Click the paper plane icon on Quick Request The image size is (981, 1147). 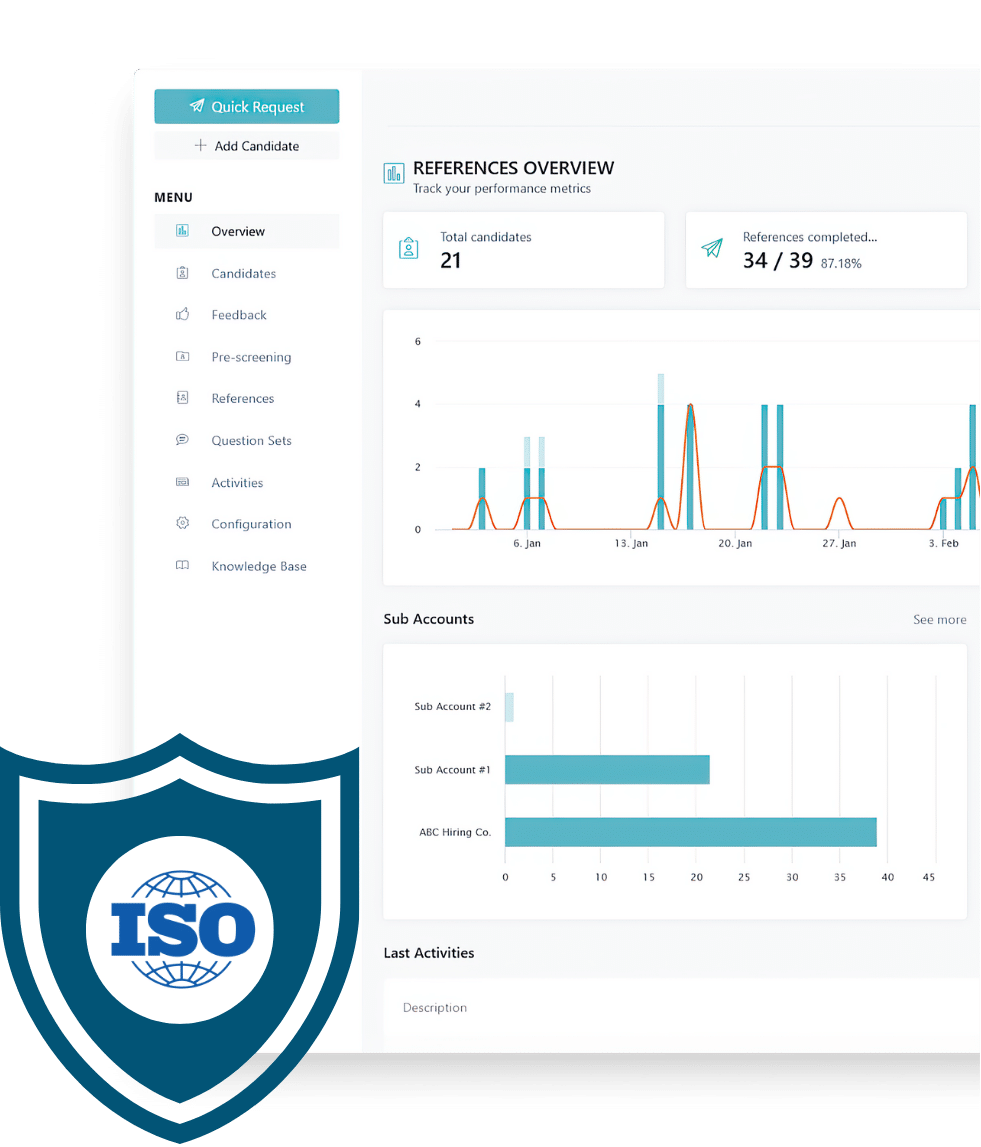(x=197, y=106)
